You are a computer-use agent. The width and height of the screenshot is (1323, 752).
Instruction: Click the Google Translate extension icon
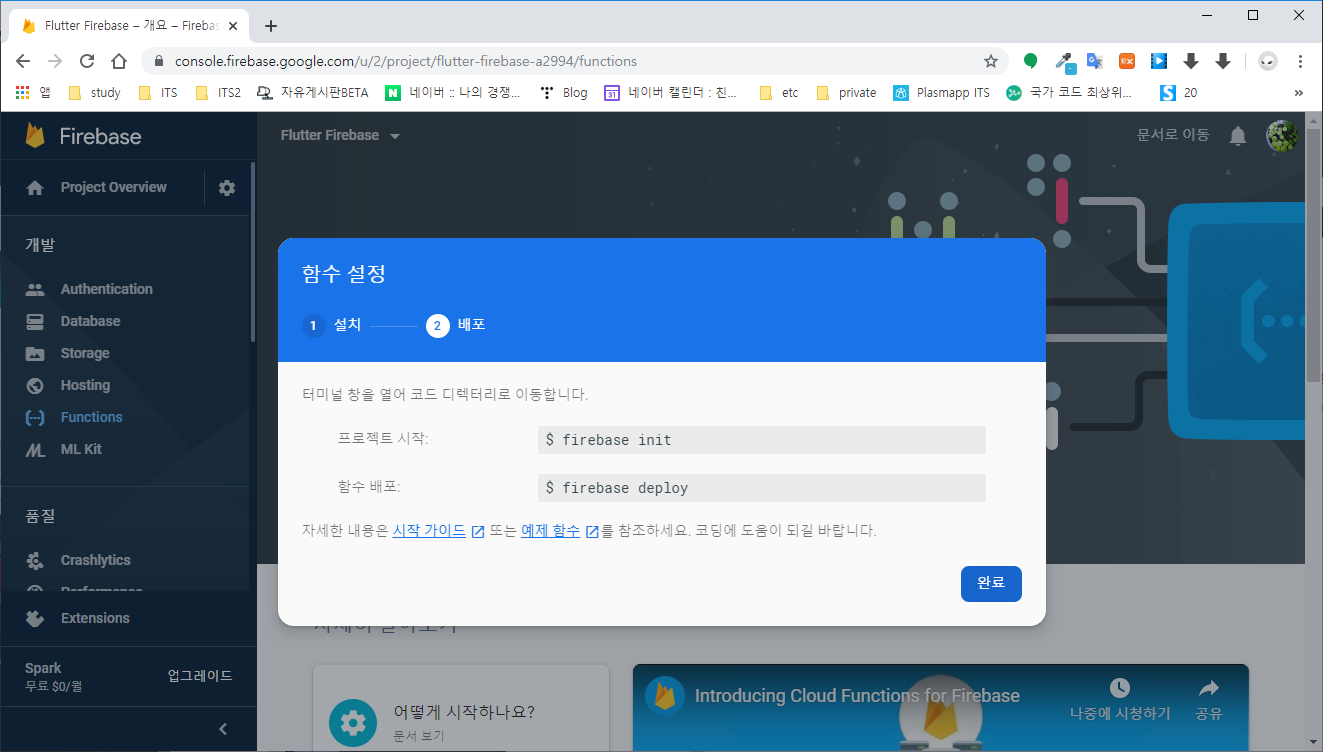[1095, 61]
